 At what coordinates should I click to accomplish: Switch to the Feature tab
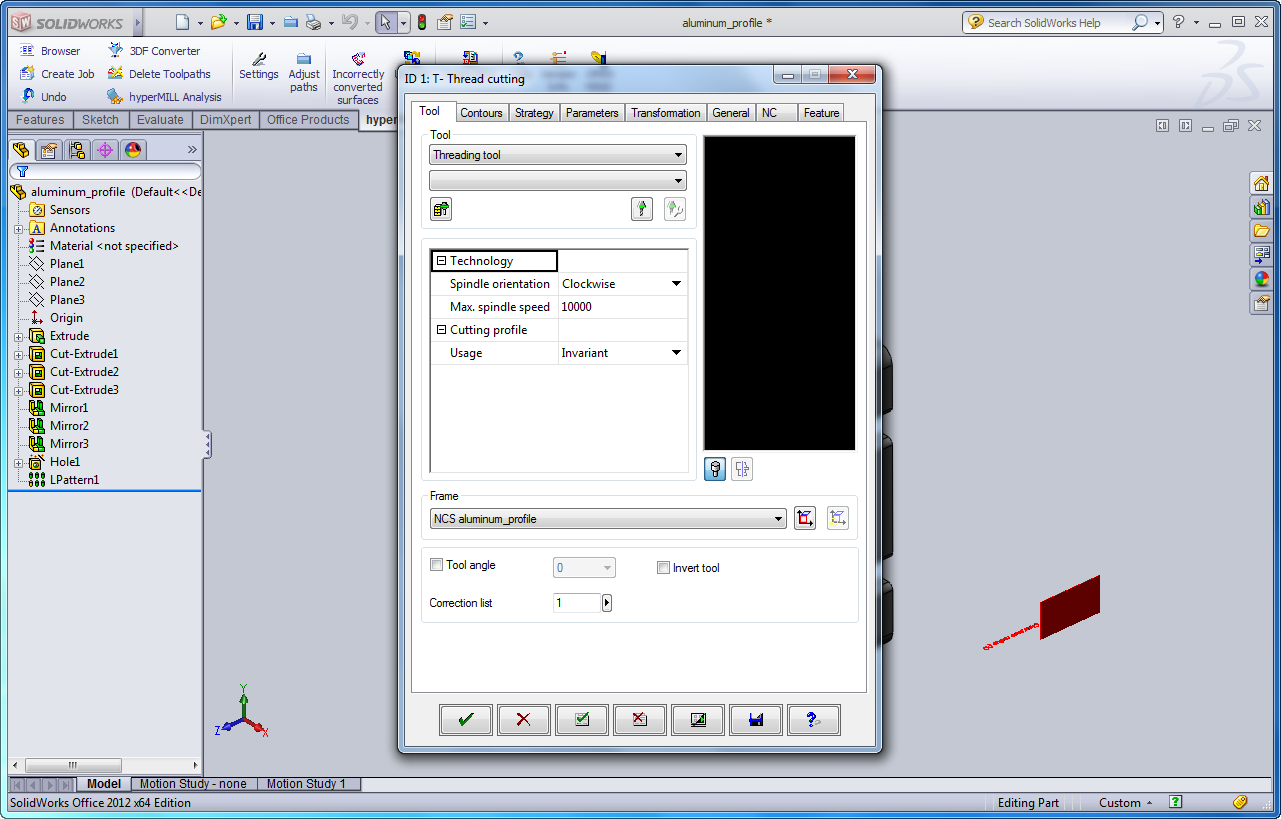coord(821,113)
